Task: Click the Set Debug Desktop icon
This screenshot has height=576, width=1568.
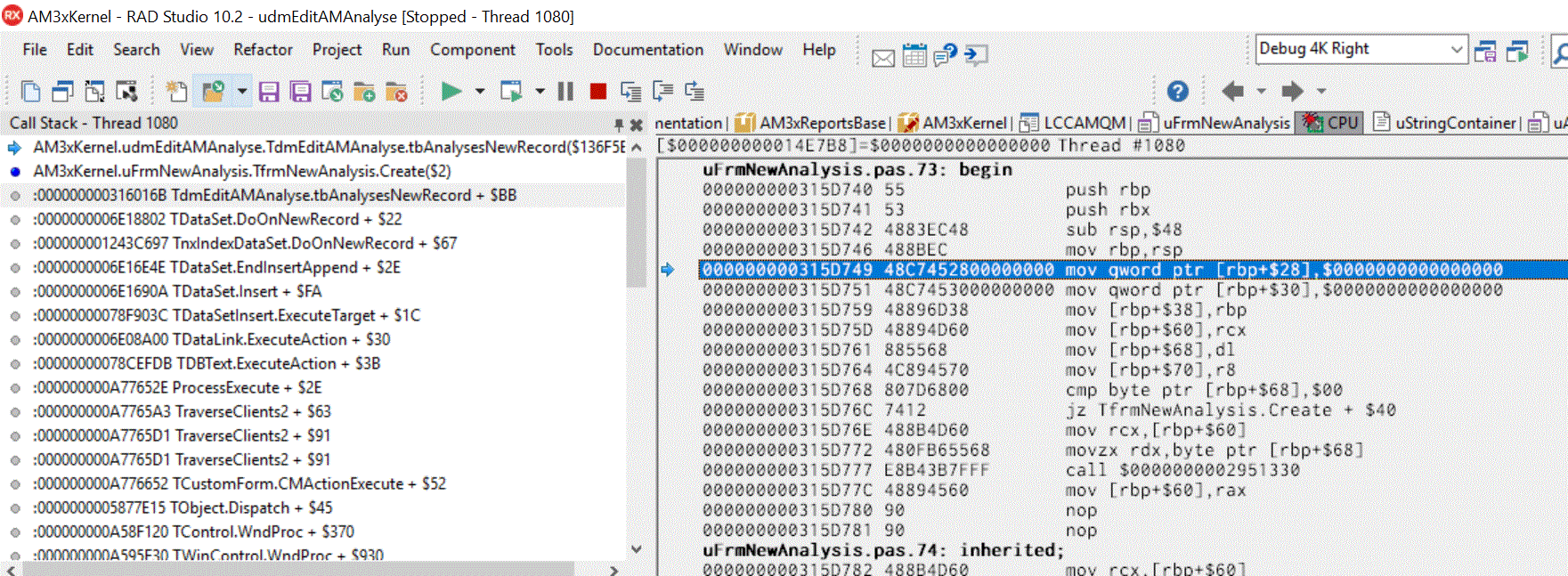Action: coord(1517,51)
